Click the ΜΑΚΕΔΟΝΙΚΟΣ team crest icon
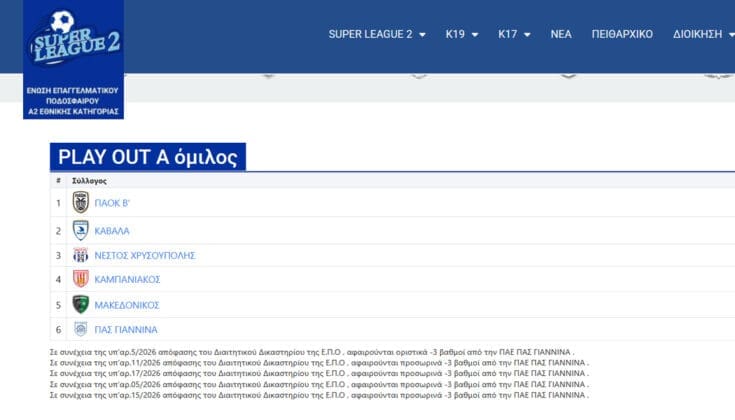The width and height of the screenshot is (735, 420). [81, 305]
